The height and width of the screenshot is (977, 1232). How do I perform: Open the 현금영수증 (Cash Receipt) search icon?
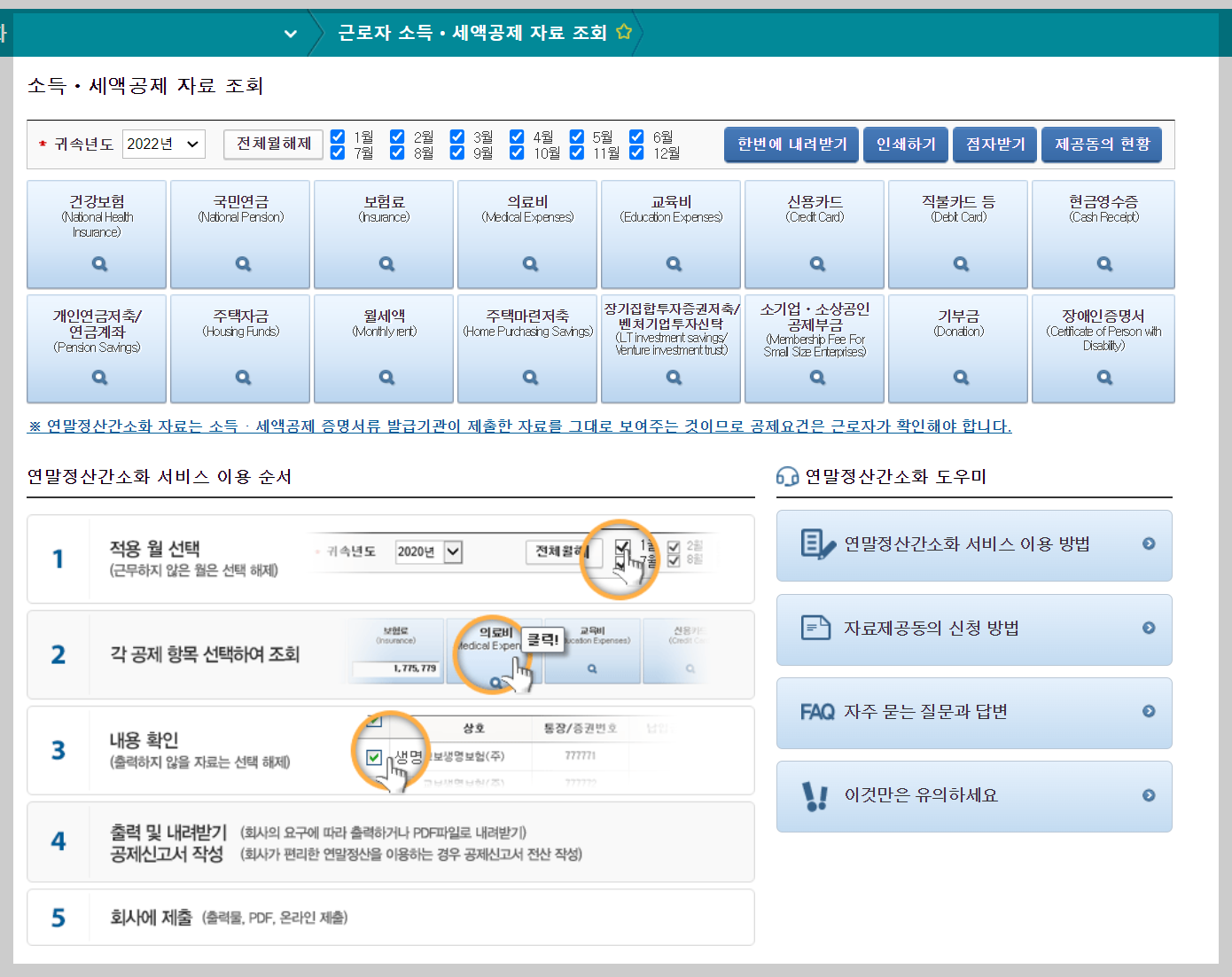click(x=1103, y=263)
